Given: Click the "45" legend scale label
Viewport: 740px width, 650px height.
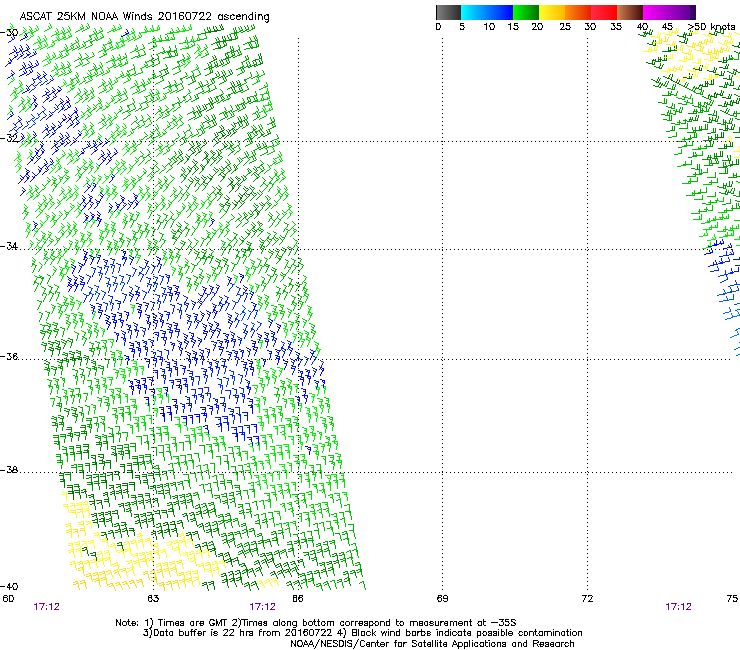Looking at the screenshot, I should click(x=667, y=27).
